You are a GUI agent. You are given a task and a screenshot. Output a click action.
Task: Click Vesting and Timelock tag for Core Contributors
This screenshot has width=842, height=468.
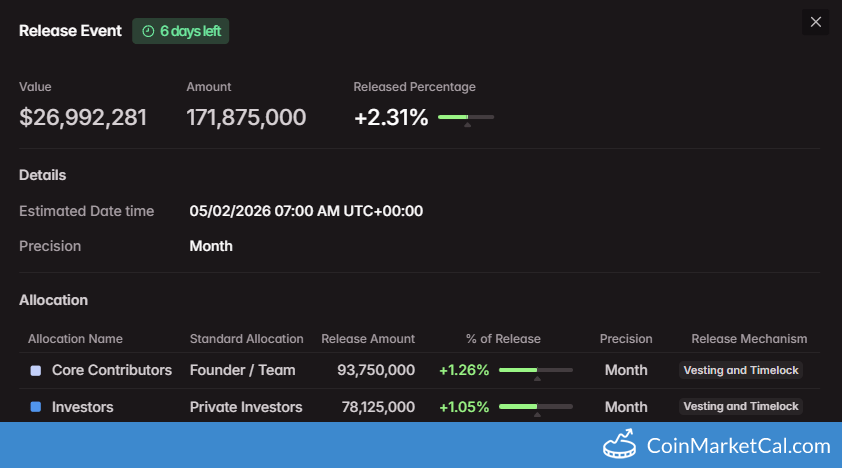(741, 370)
